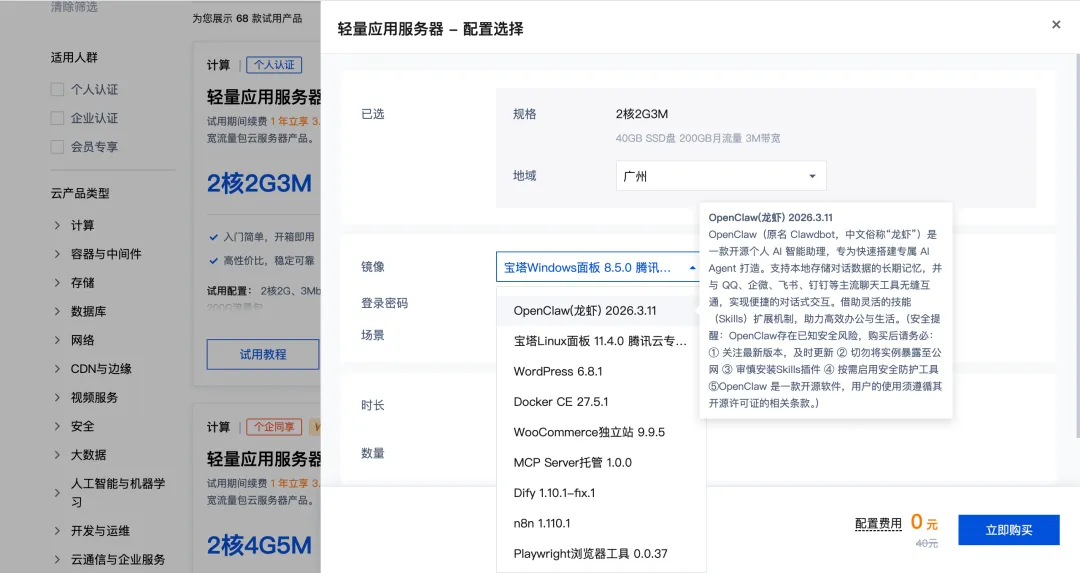The width and height of the screenshot is (1080, 573).
Task: Click the dialog's vertical scrollbar
Action: [x=1077, y=244]
